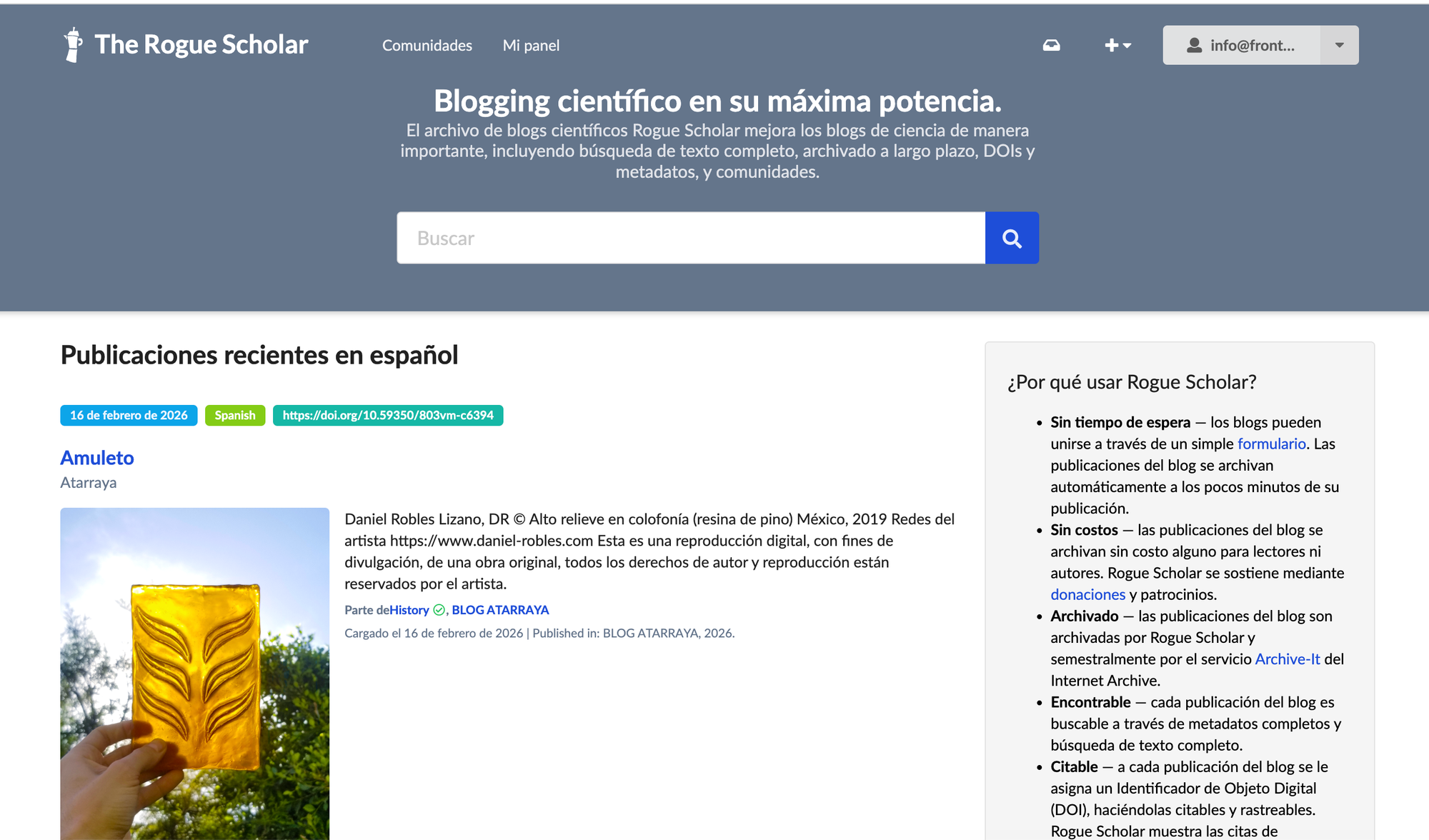Click the magnifying glass search button
This screenshot has width=1429, height=840.
pyautogui.click(x=1011, y=238)
